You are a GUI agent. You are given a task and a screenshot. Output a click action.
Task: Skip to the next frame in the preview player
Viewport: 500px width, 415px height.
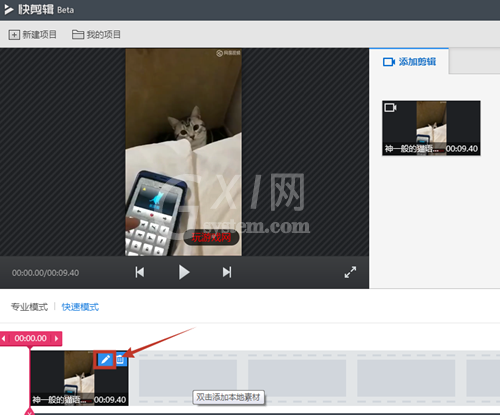tap(227, 272)
